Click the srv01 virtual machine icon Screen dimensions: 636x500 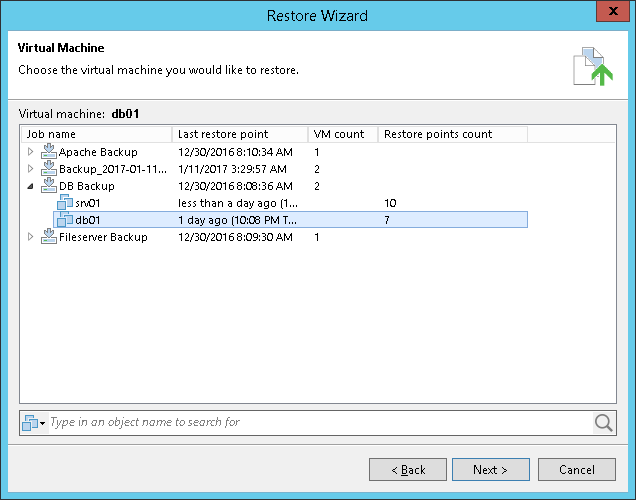(x=66, y=203)
